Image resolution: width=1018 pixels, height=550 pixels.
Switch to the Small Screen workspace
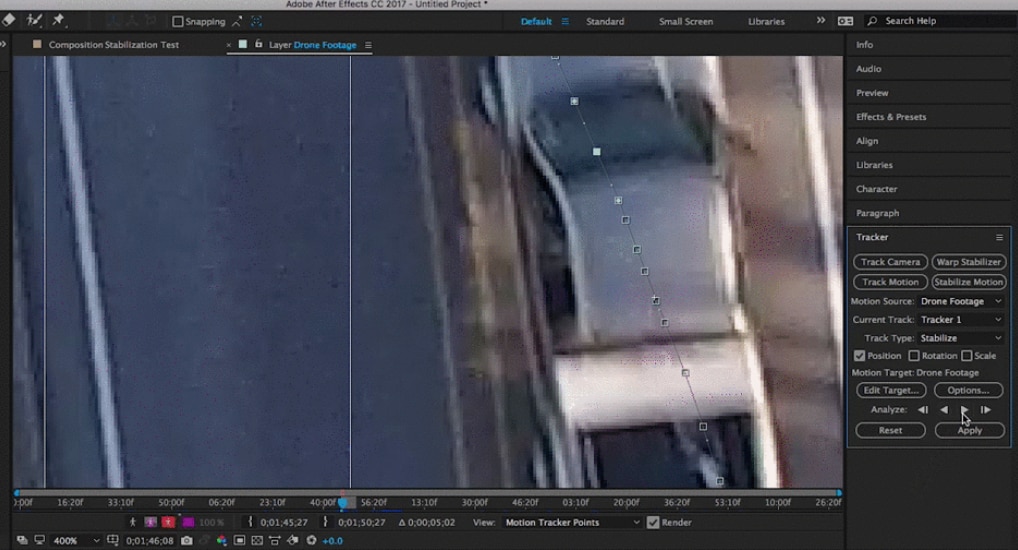pos(686,21)
